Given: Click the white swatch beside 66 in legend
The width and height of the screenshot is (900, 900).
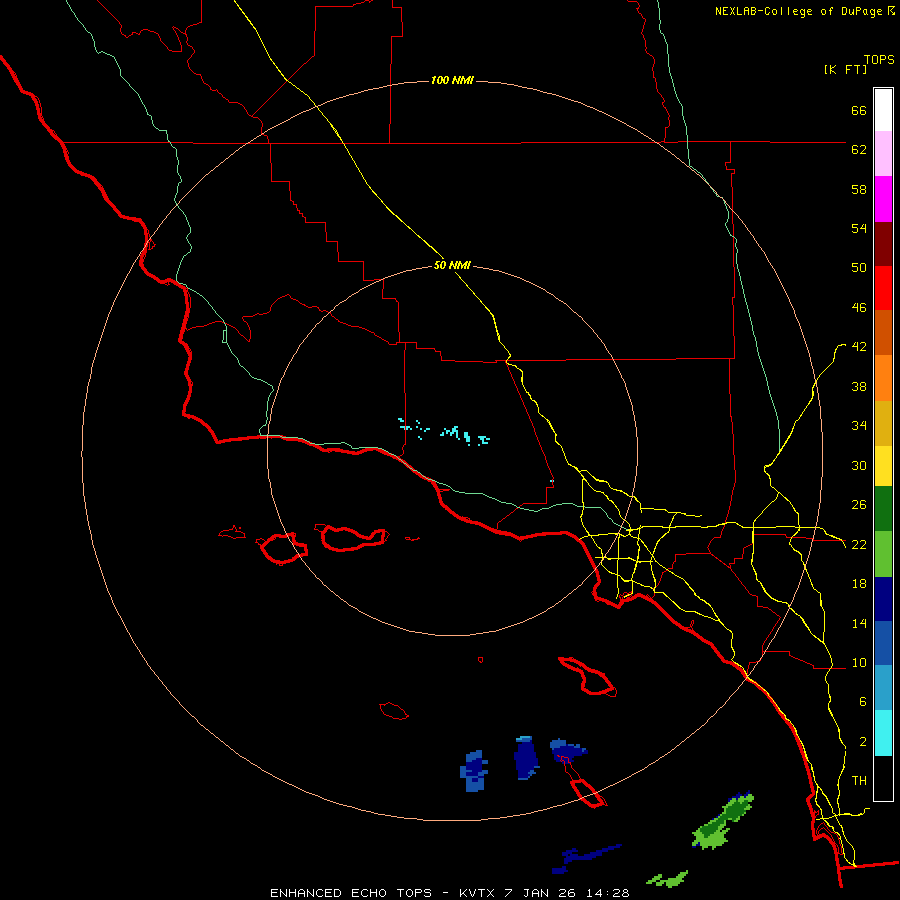Looking at the screenshot, I should click(883, 110).
